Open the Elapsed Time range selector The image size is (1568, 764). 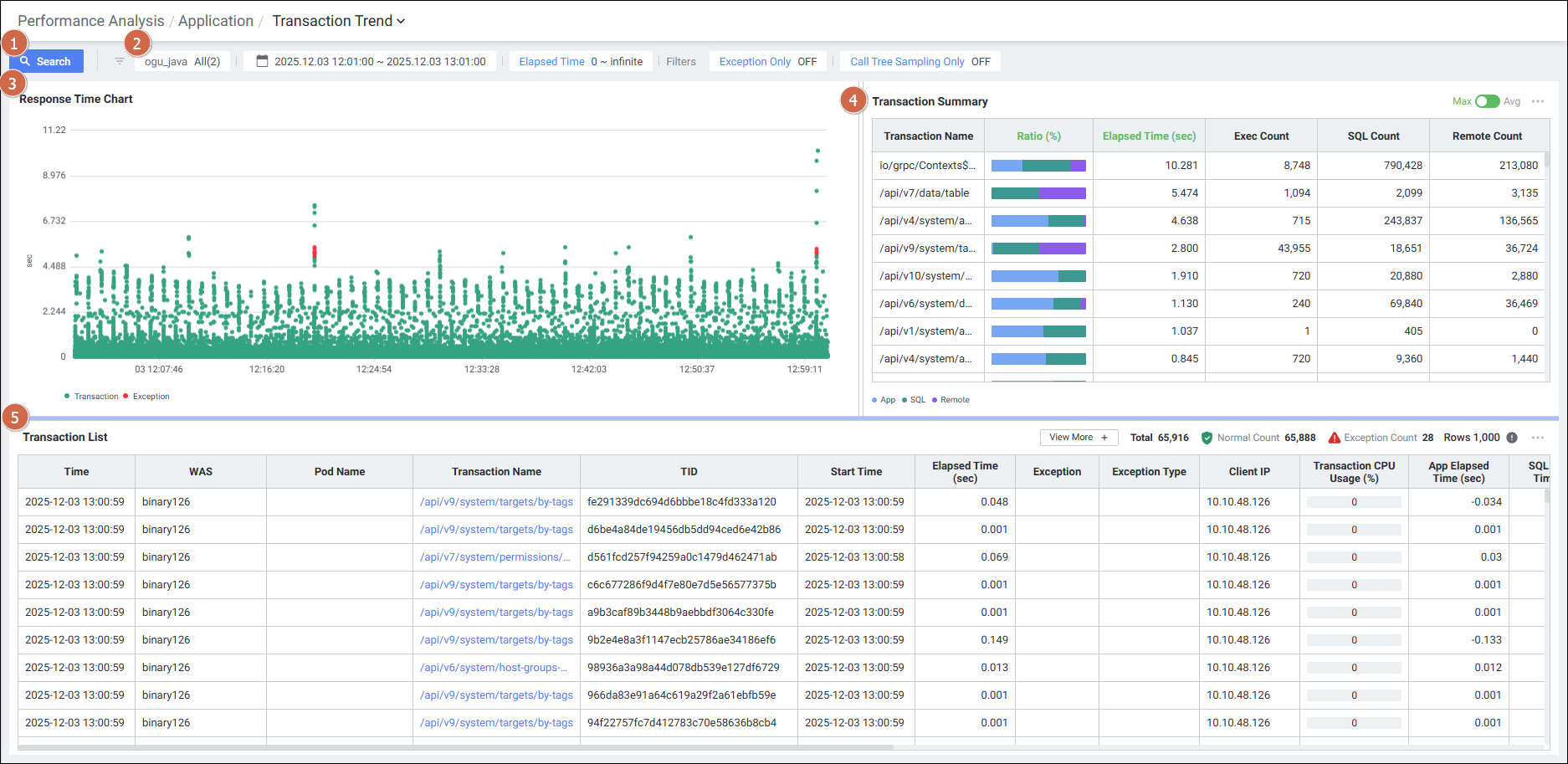[x=581, y=61]
